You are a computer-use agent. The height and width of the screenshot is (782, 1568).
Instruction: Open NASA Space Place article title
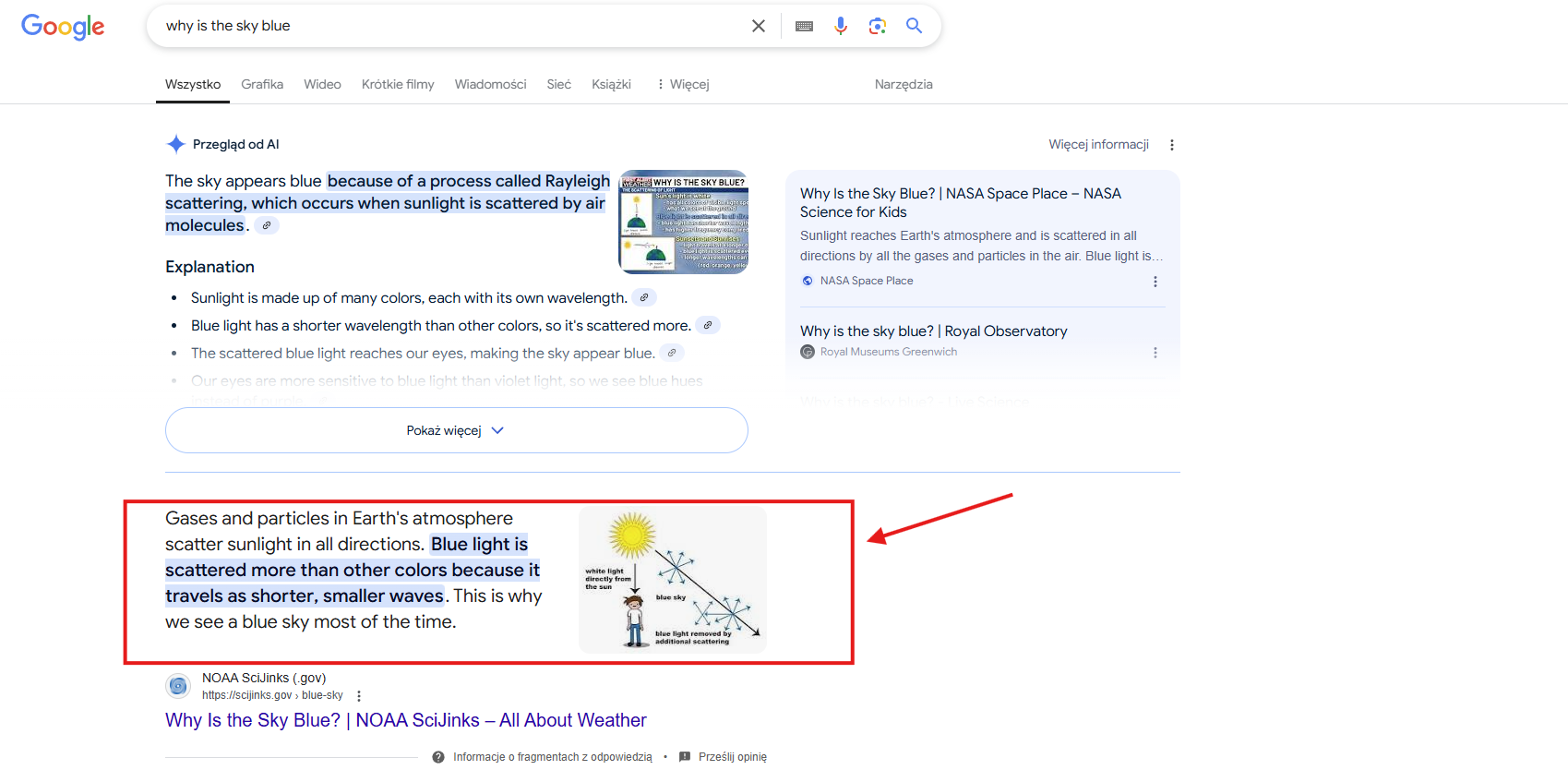tap(961, 202)
